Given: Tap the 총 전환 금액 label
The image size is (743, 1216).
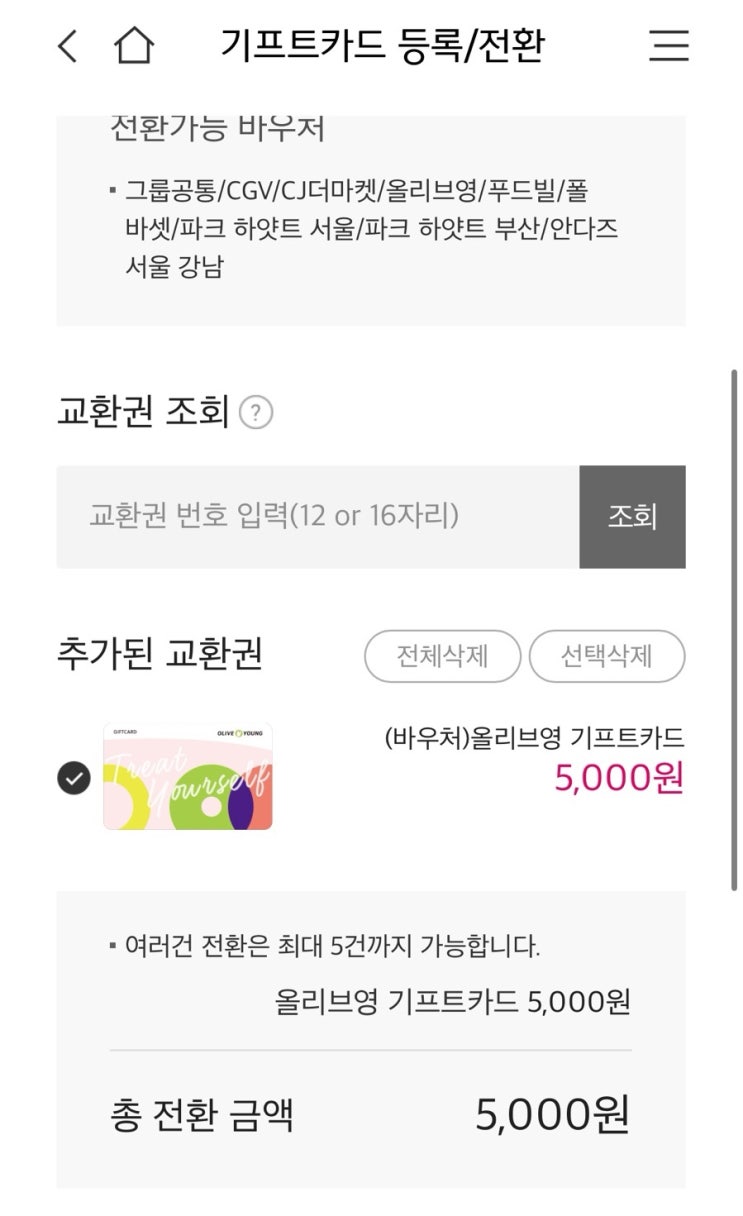Looking at the screenshot, I should 202,1115.
